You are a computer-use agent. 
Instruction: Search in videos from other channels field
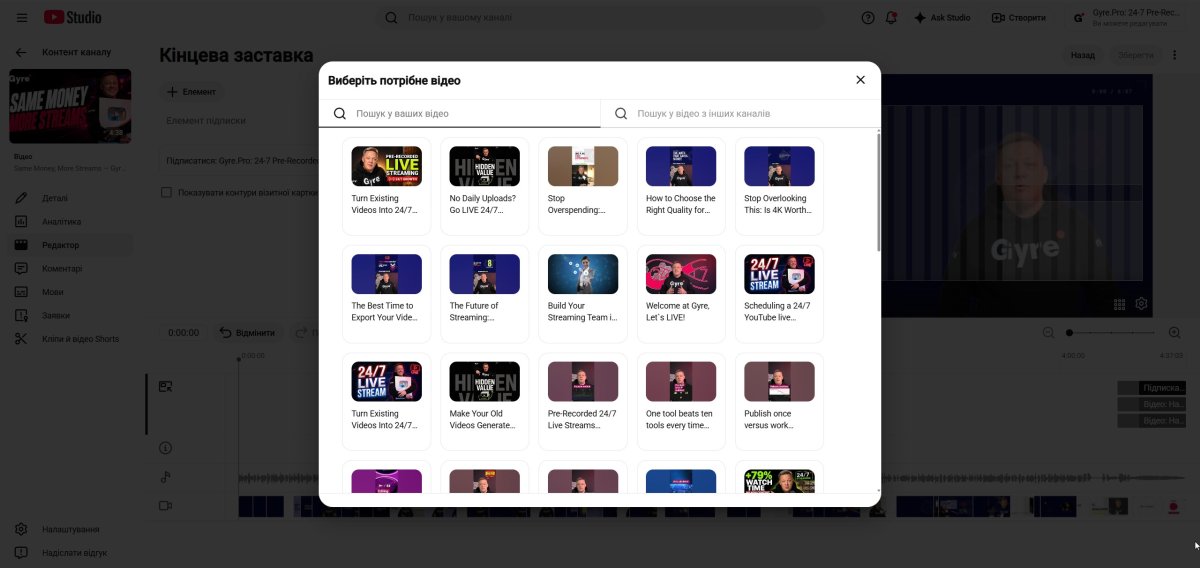741,114
